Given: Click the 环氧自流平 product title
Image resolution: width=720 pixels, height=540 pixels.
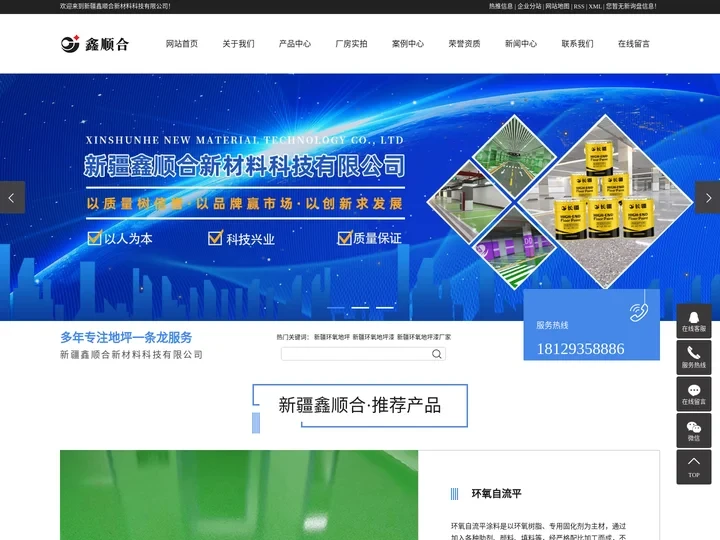Looking at the screenshot, I should point(496,494).
